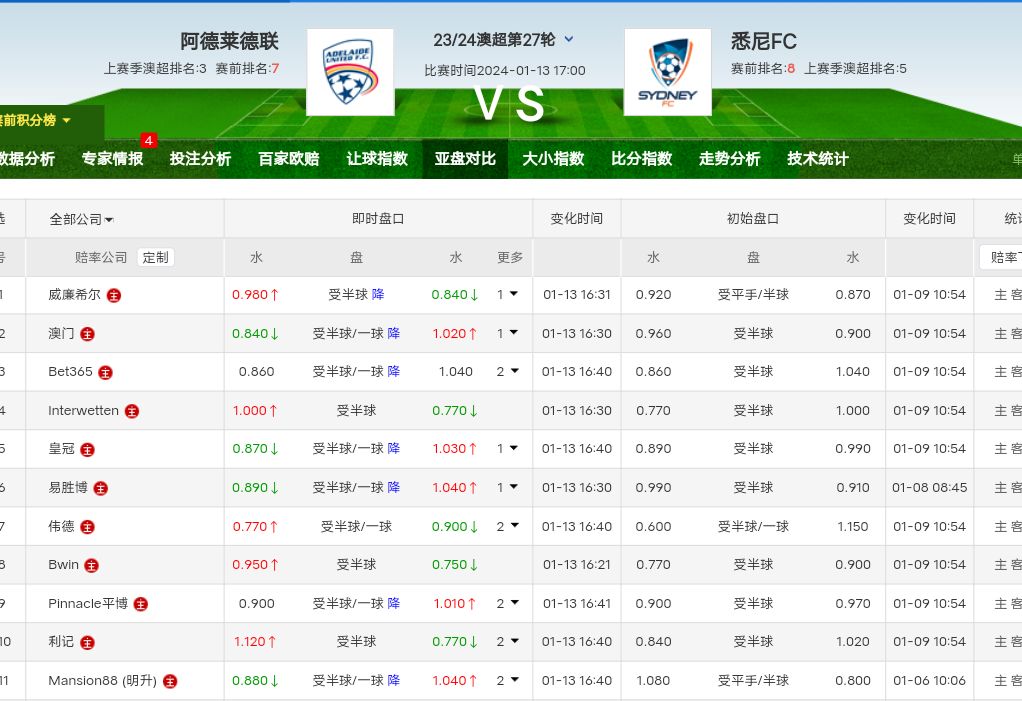Click the red 主 icon beside Mansion88

click(x=170, y=681)
